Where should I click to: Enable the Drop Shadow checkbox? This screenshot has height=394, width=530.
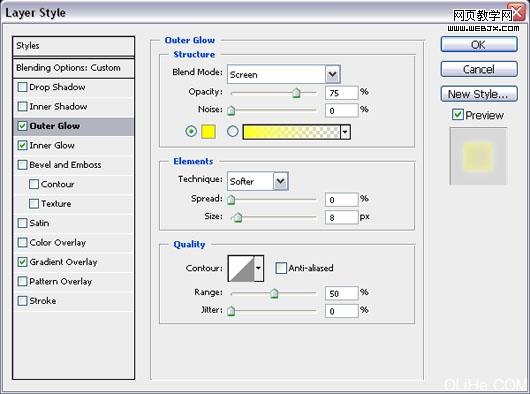[x=22, y=87]
